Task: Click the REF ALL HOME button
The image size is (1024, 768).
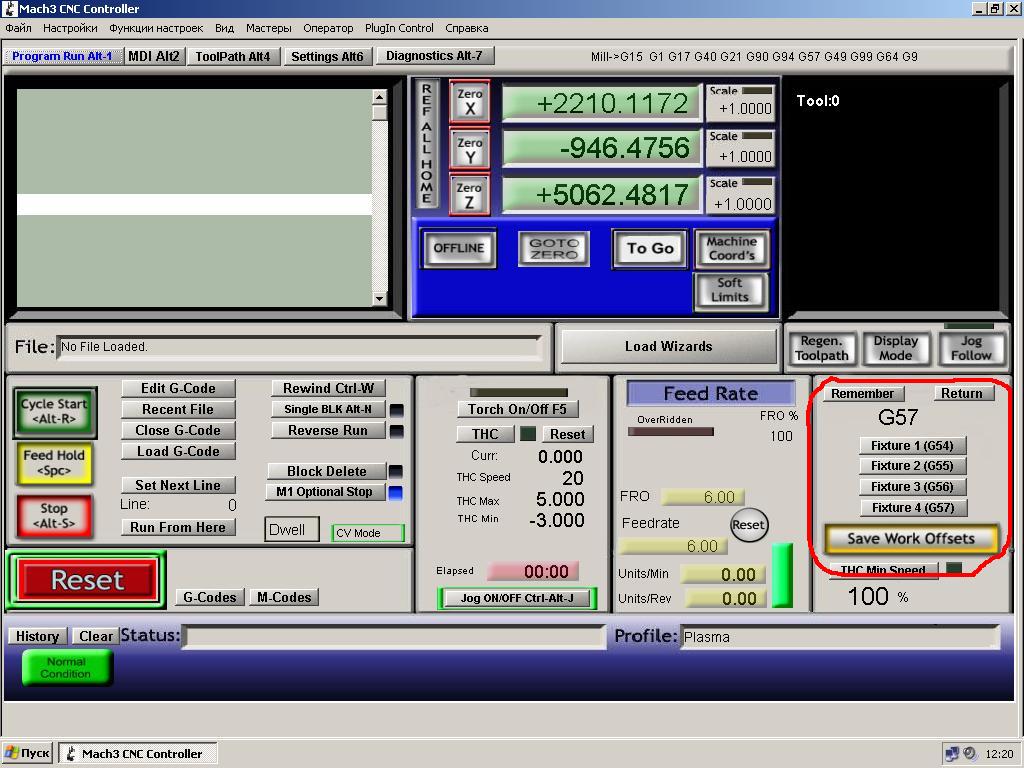Action: 426,143
